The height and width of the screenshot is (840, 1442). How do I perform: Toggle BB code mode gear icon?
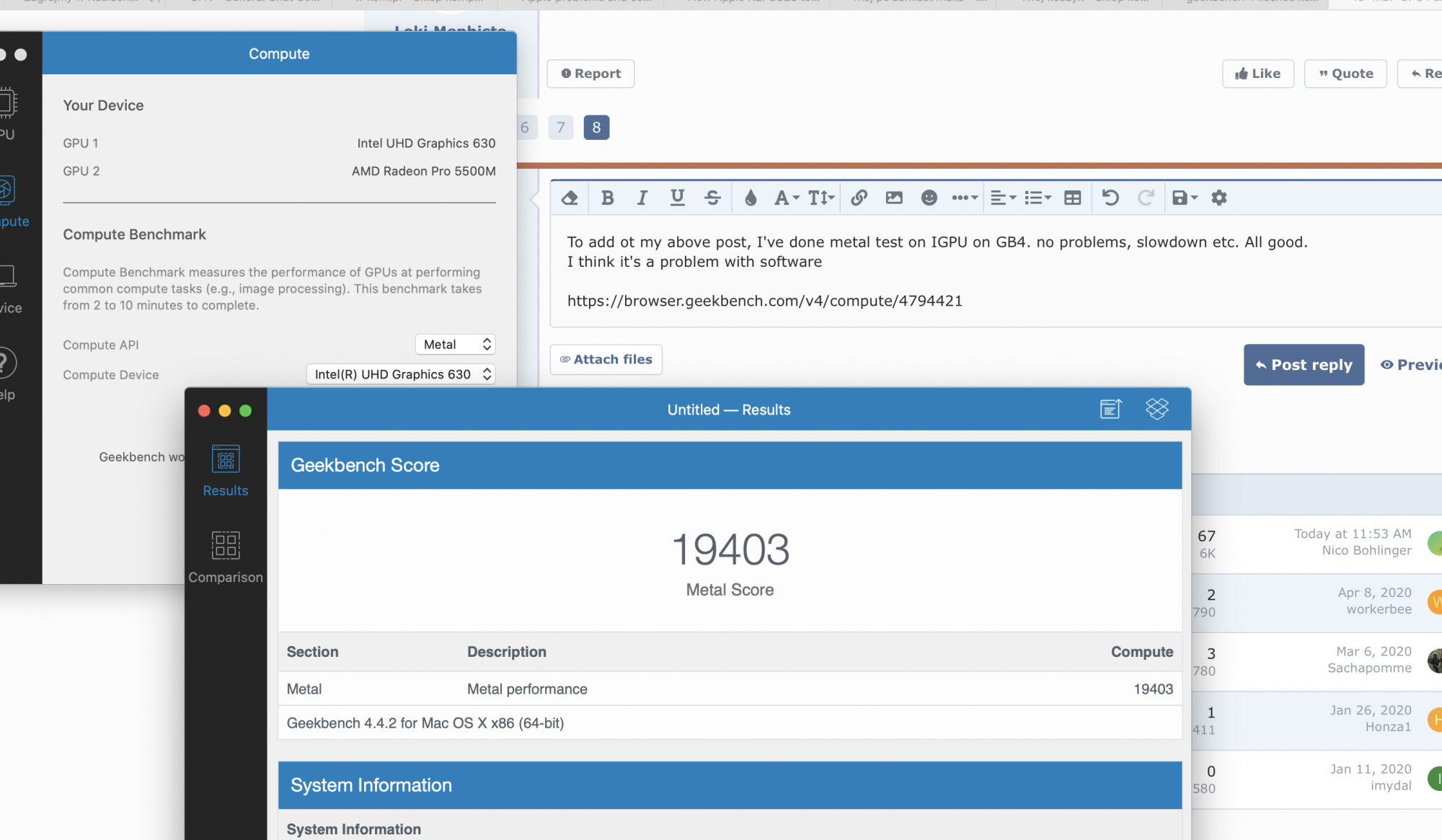point(1219,198)
